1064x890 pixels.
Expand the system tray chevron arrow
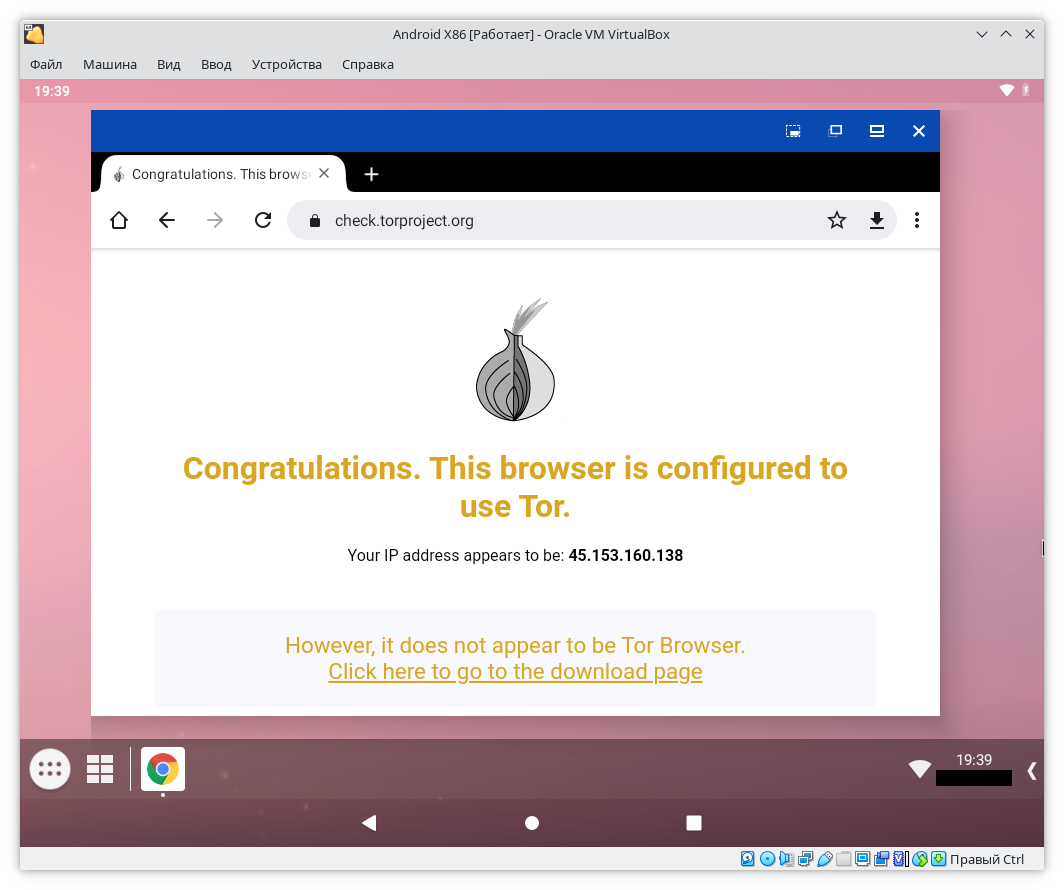tap(1032, 770)
